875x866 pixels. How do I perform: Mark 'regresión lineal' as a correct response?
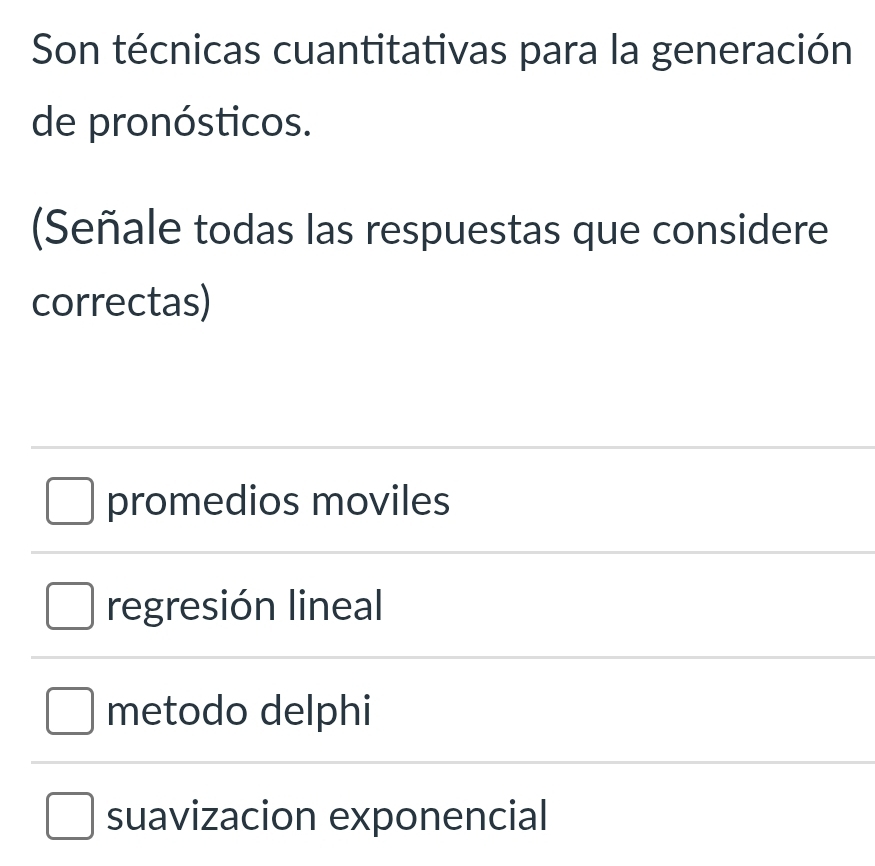coord(69,606)
